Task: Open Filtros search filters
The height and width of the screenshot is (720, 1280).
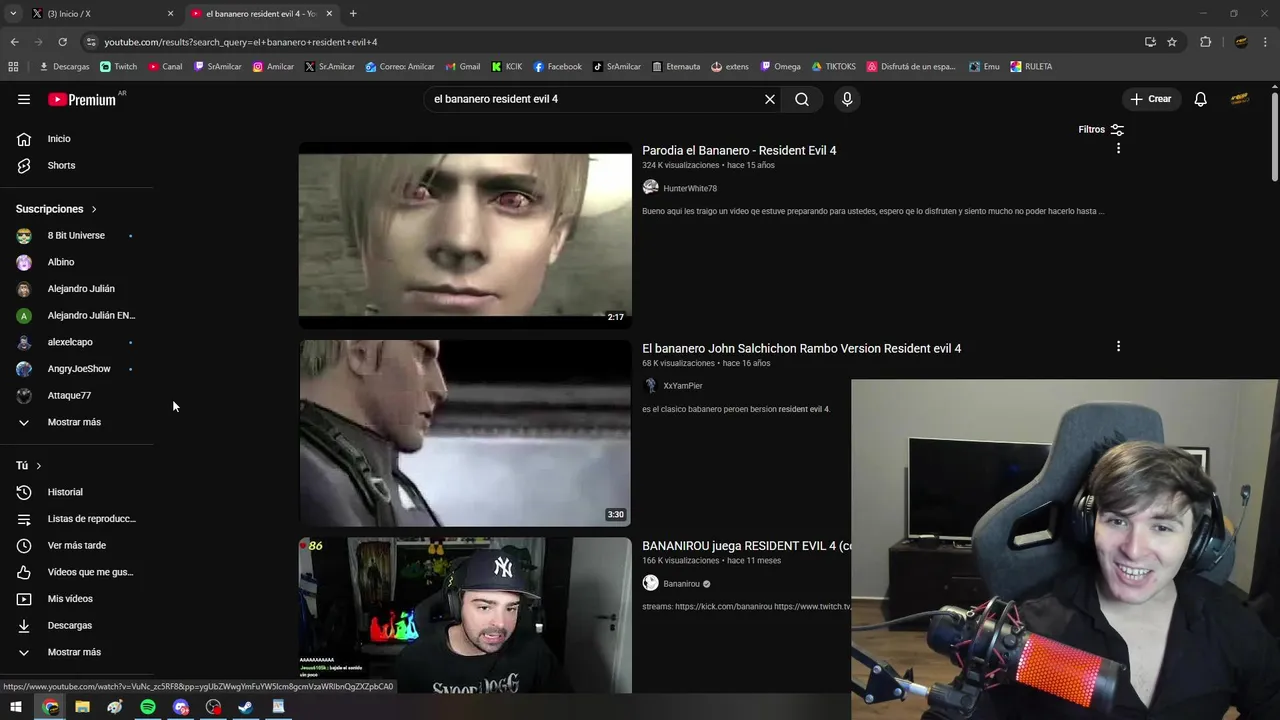Action: pyautogui.click(x=1101, y=129)
